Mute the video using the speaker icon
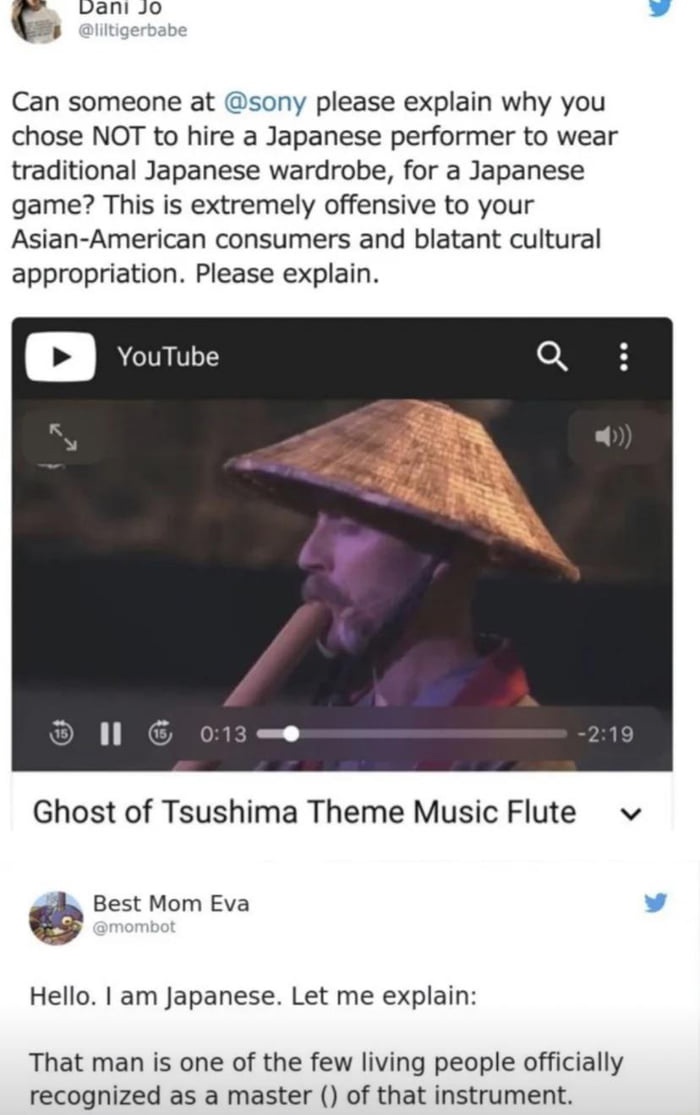The height and width of the screenshot is (1115, 700). coord(613,437)
